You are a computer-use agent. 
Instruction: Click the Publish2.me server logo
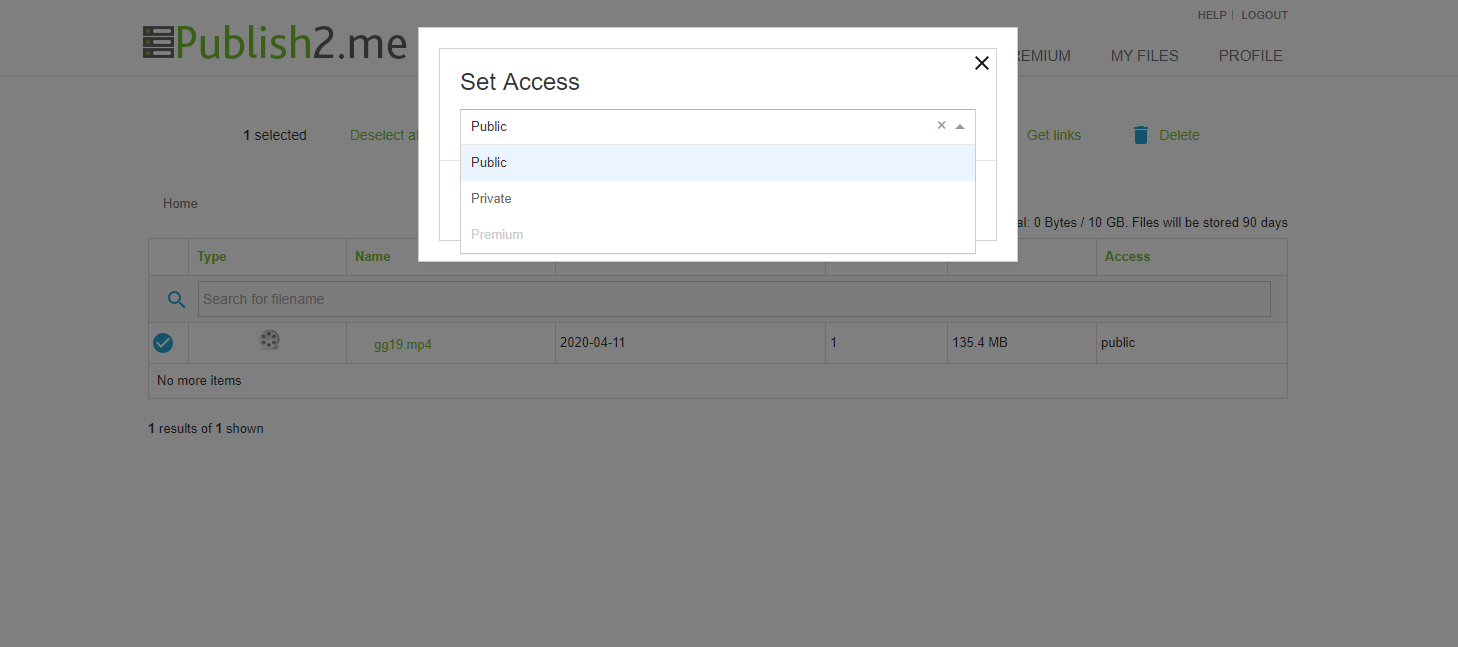(x=275, y=43)
